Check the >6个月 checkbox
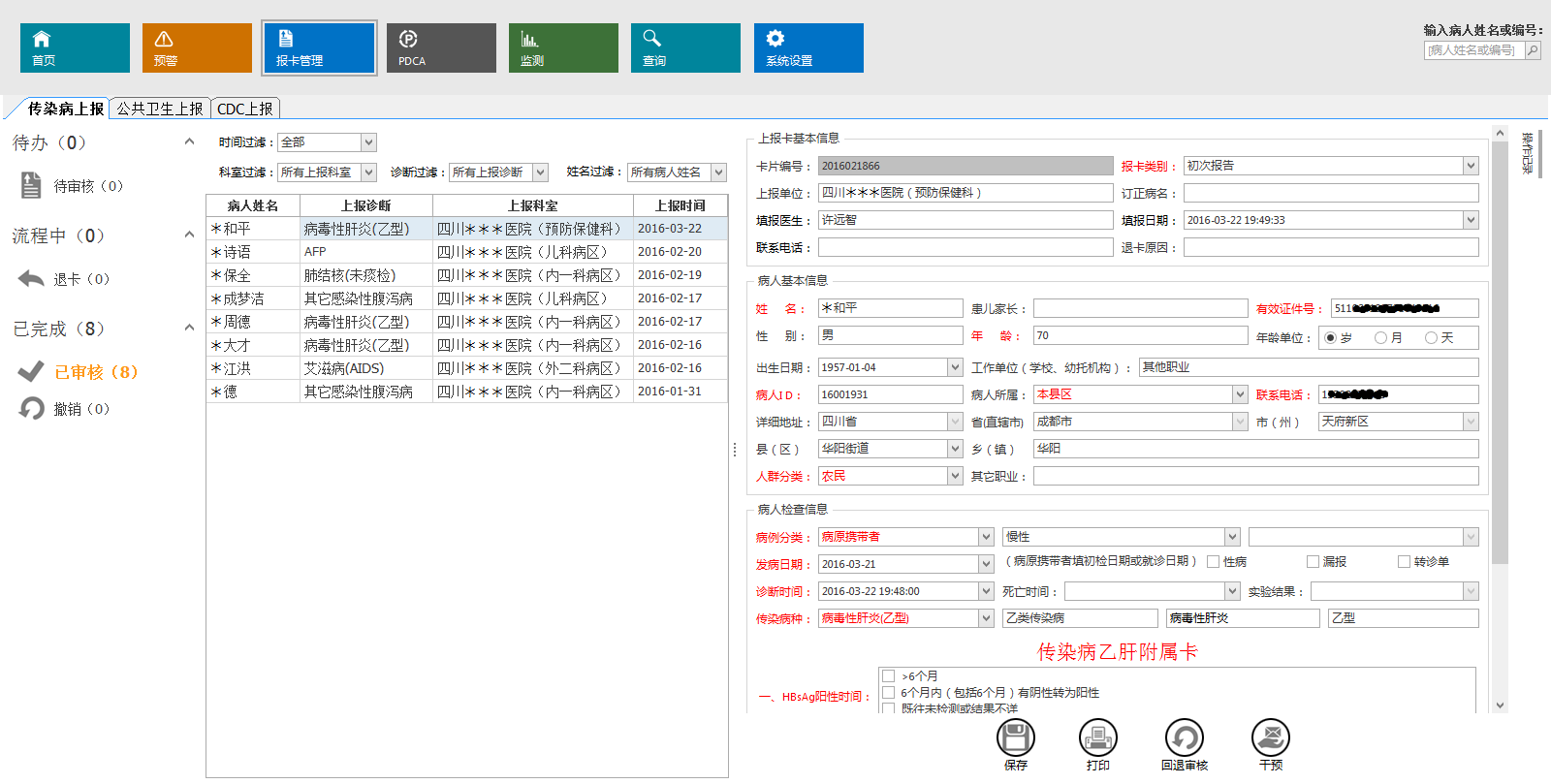The width and height of the screenshot is (1551, 784). point(888,675)
